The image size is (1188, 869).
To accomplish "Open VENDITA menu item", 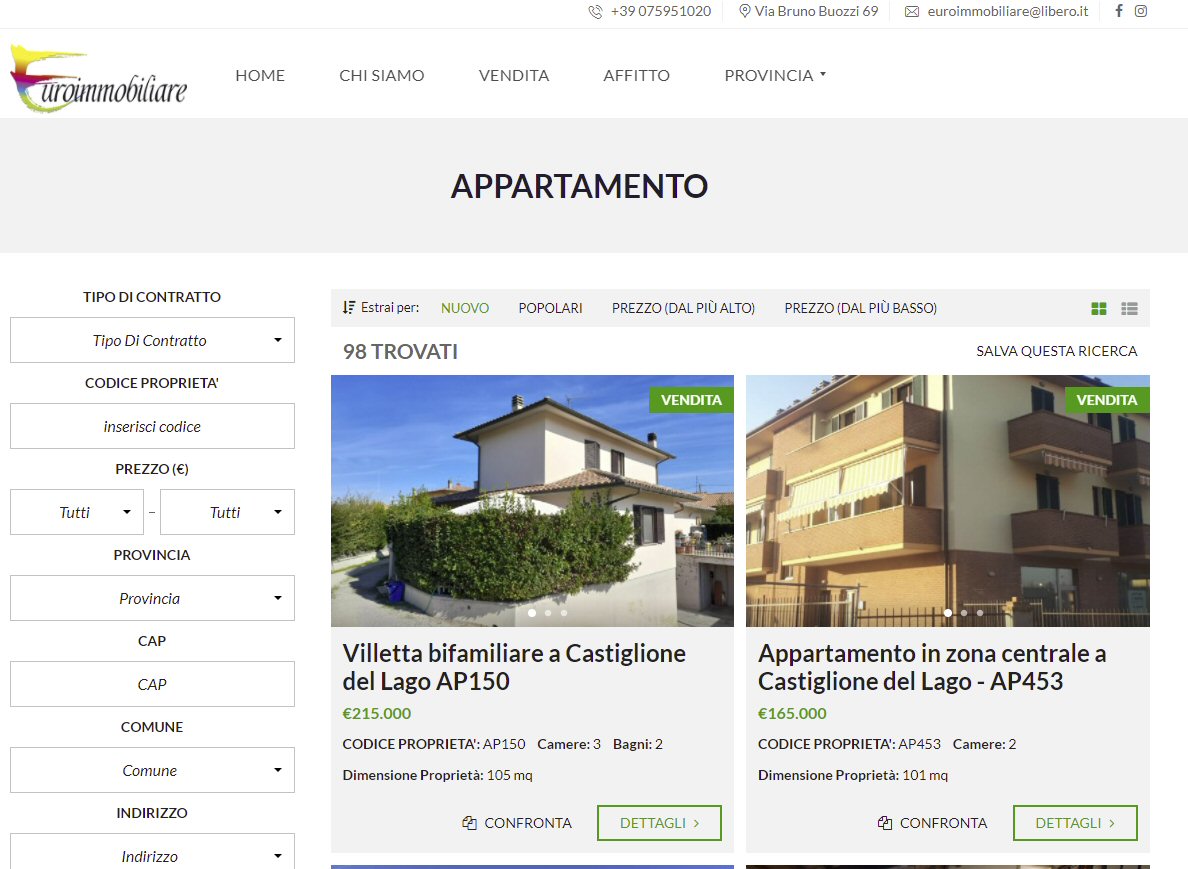I will coord(514,75).
